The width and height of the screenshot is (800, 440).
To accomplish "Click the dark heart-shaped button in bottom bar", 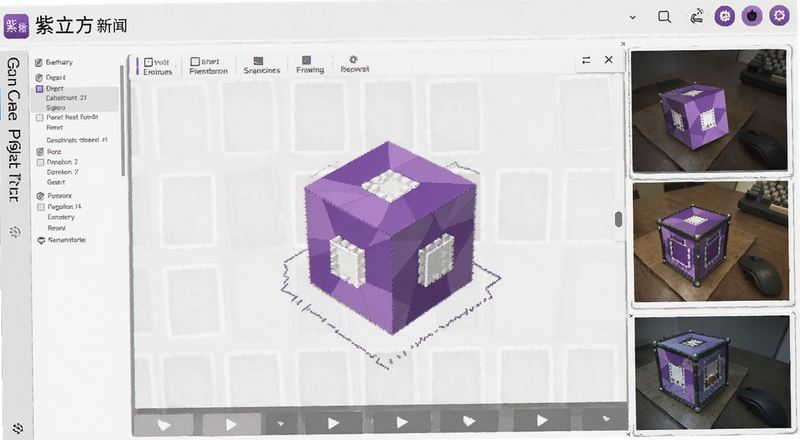I will click(x=469, y=421).
